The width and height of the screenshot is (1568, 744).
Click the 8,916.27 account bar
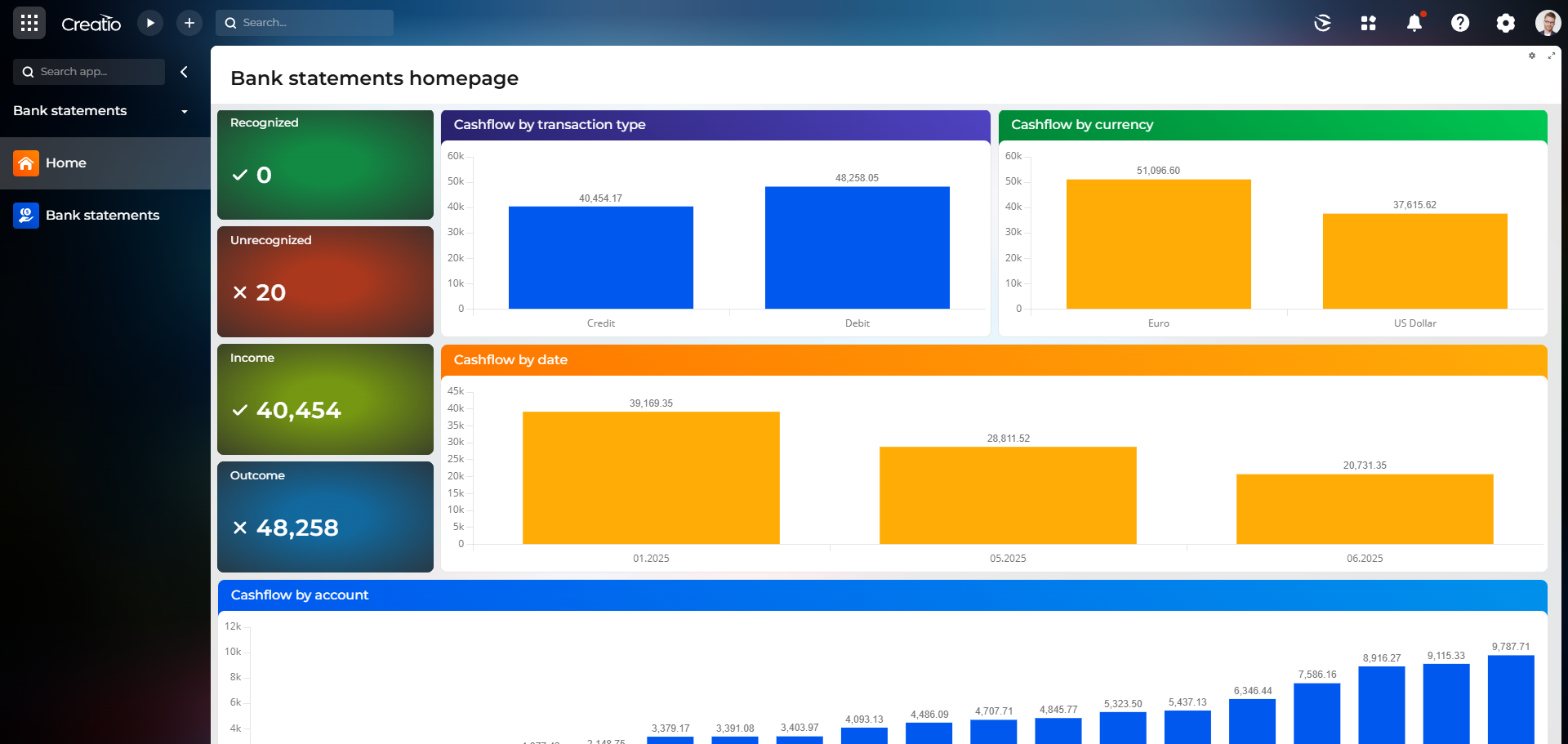click(1382, 705)
